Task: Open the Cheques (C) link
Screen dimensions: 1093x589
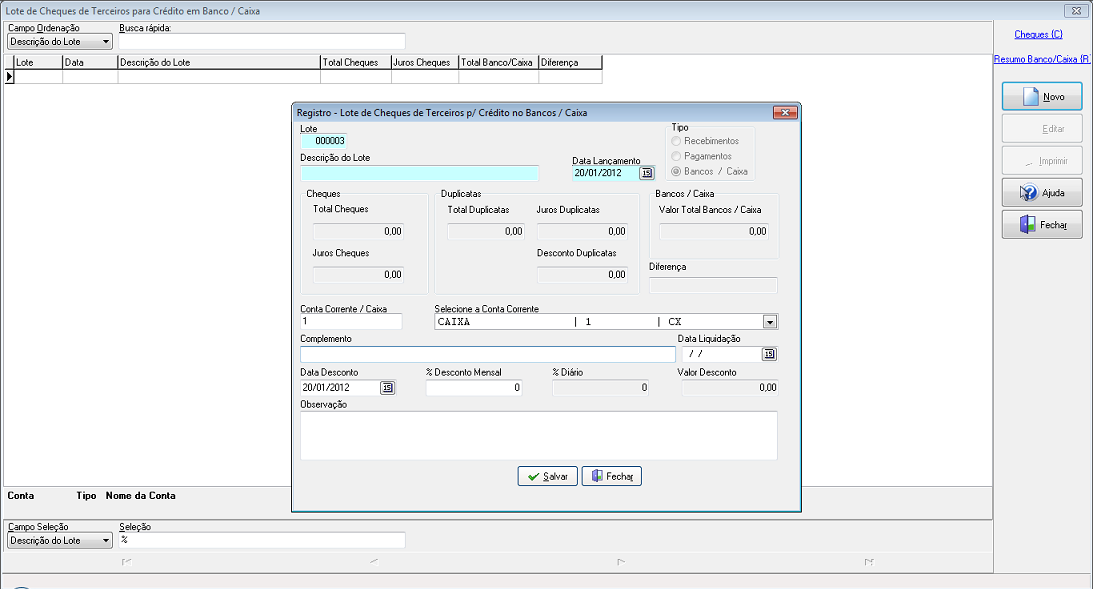Action: coord(1038,34)
